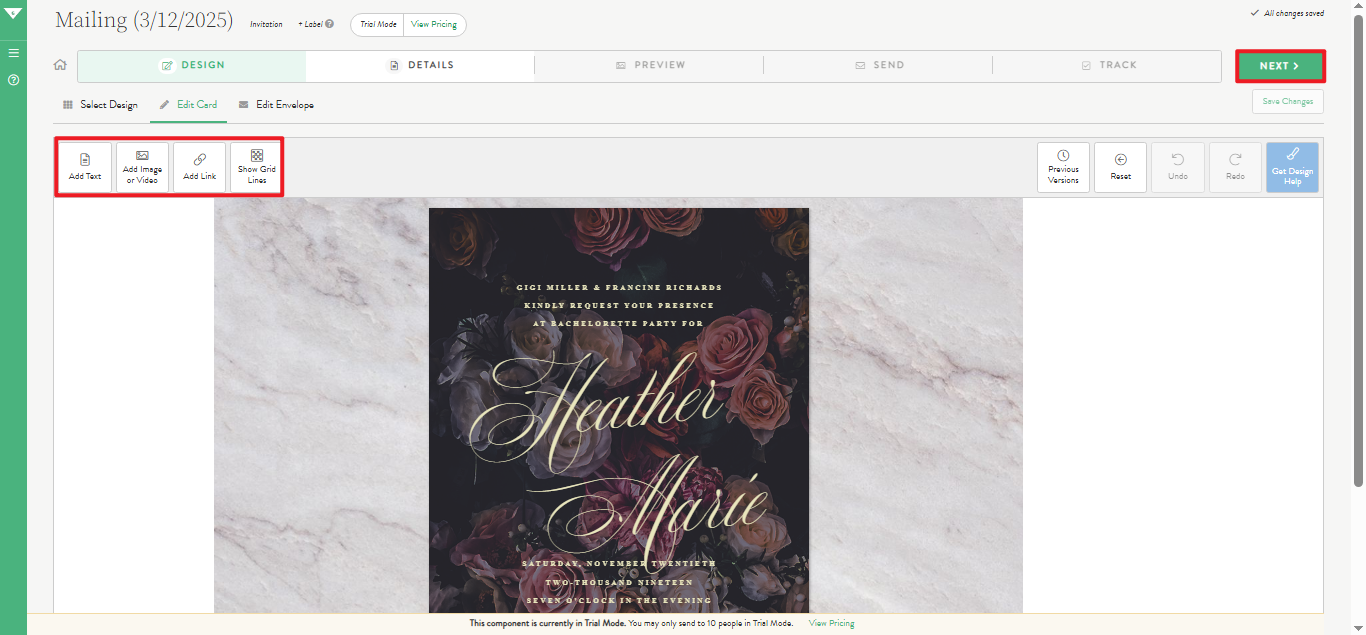Viewport: 1366px width, 635px height.
Task: Select 'Two-thousand nineteen' text line
Action: (x=619, y=582)
